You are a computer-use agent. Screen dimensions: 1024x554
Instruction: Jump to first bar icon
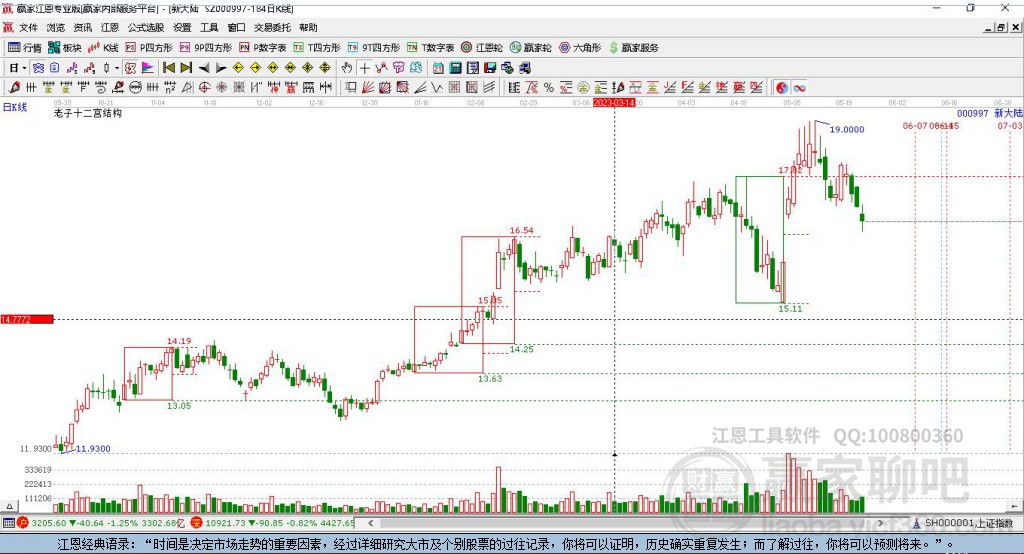[168, 67]
